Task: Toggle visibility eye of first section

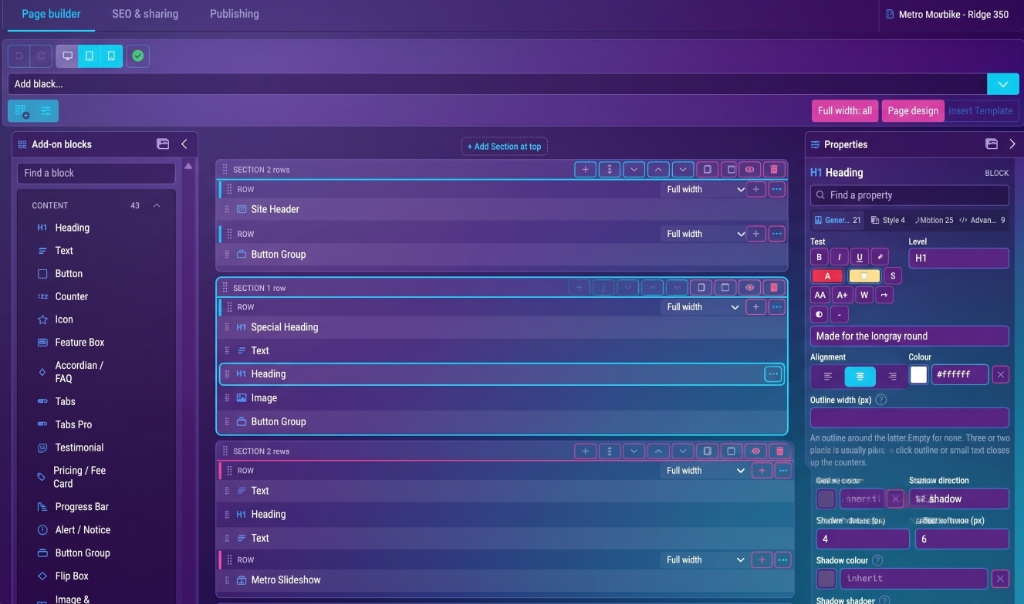Action: pos(750,170)
